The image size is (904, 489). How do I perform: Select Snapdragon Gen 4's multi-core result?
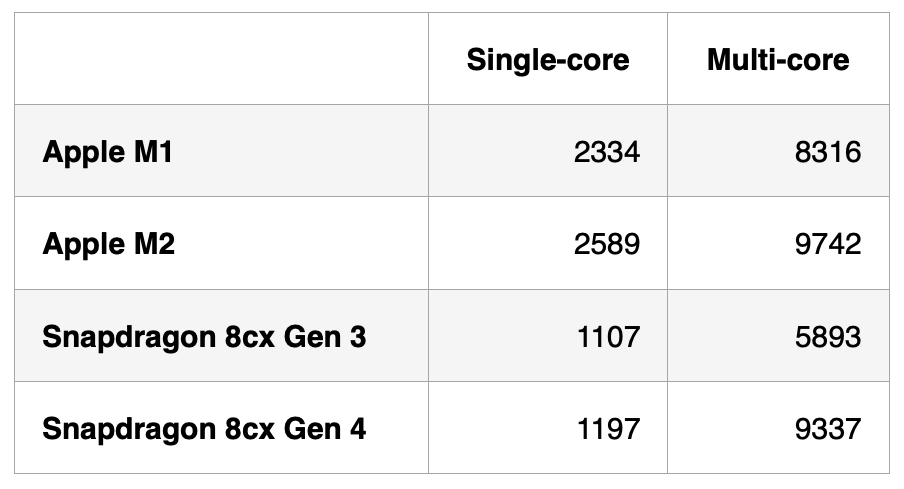tap(828, 429)
